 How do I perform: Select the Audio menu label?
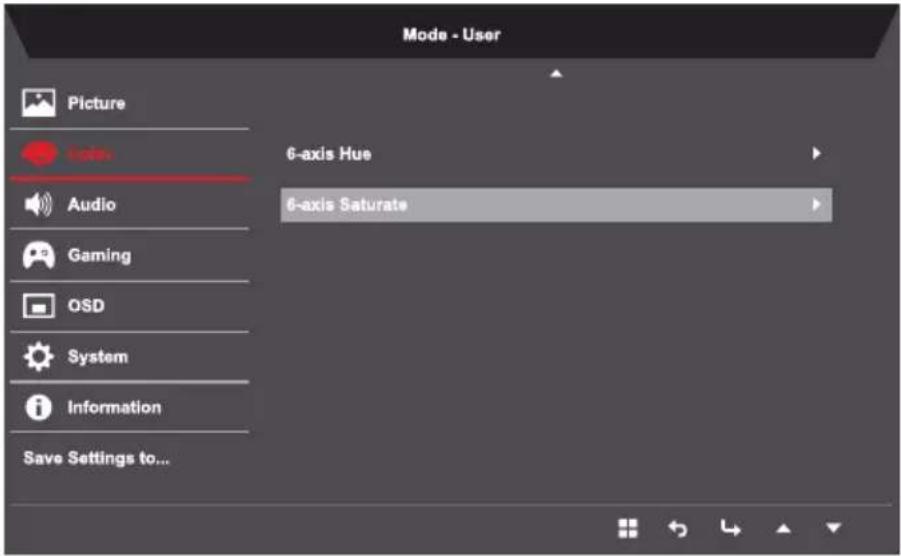[x=91, y=204]
